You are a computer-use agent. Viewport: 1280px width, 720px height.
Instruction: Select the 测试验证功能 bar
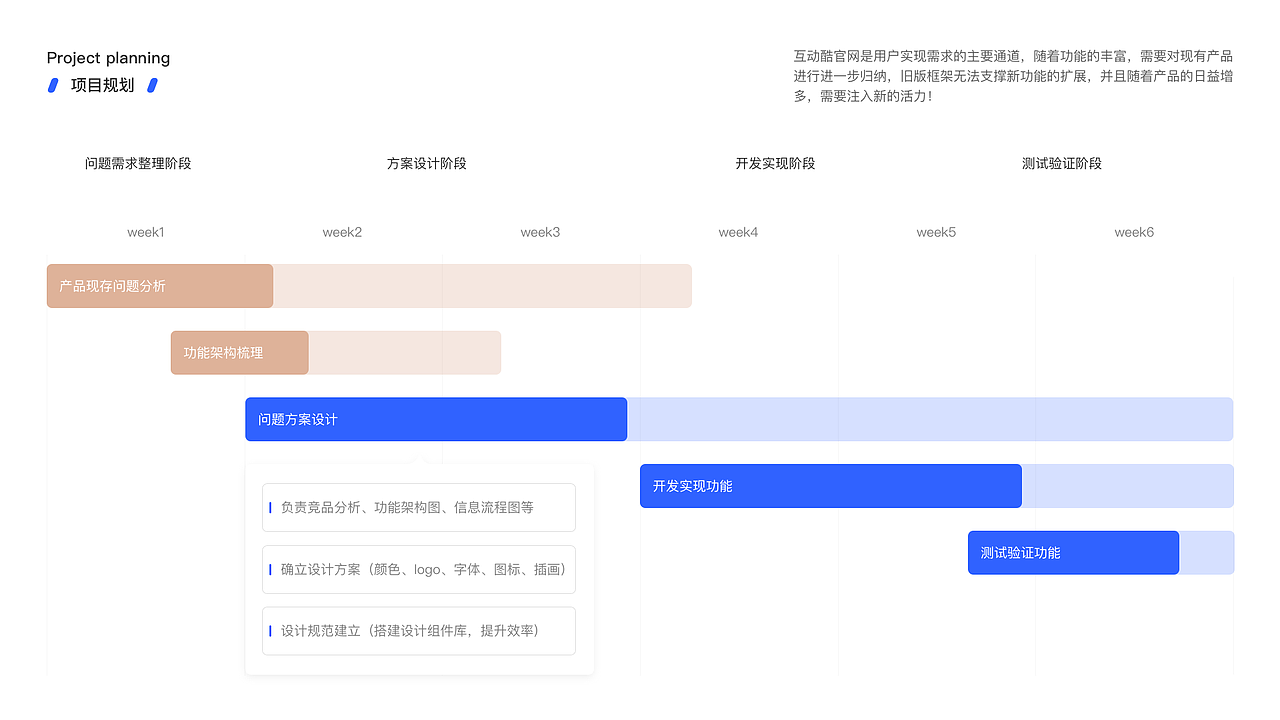click(1073, 552)
